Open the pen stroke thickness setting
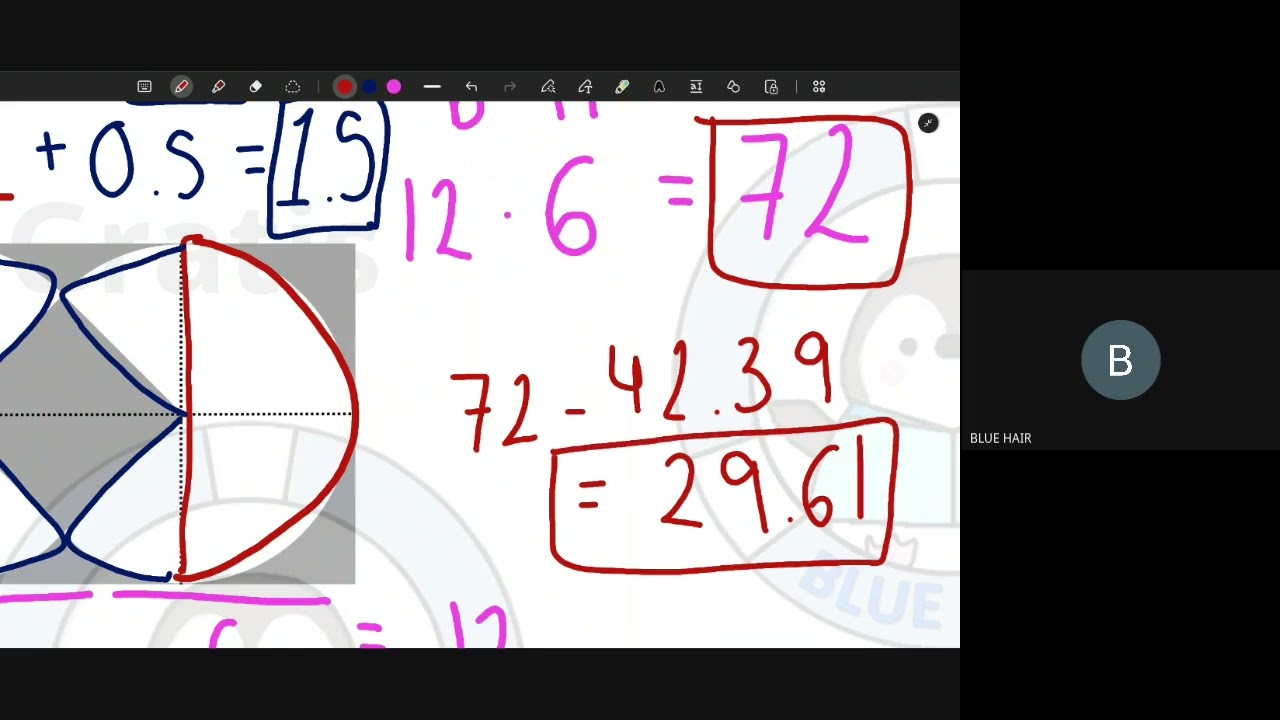 (x=432, y=87)
